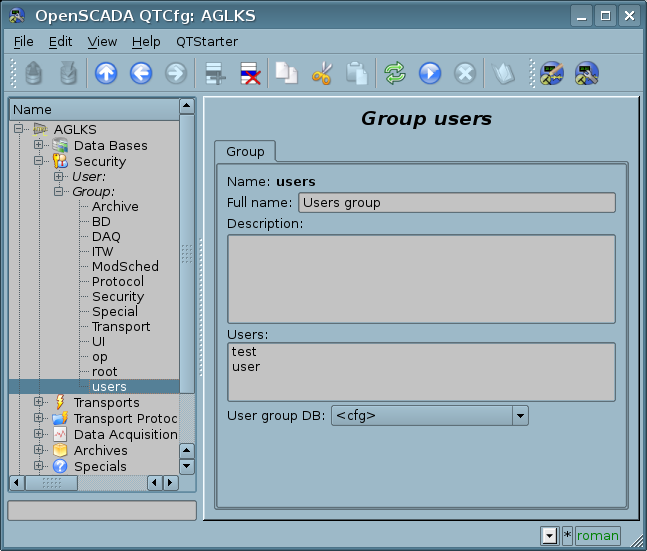Expand the Data Acquisition node
This screenshot has width=647, height=551.
pos(38,433)
